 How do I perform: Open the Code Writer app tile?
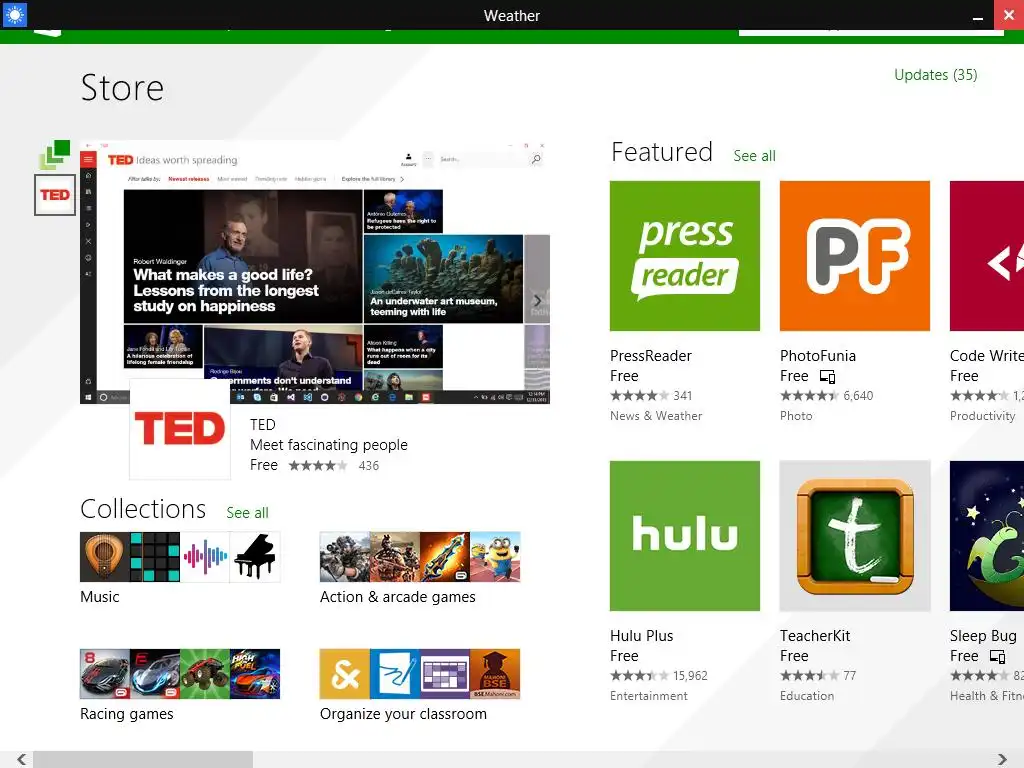(987, 255)
